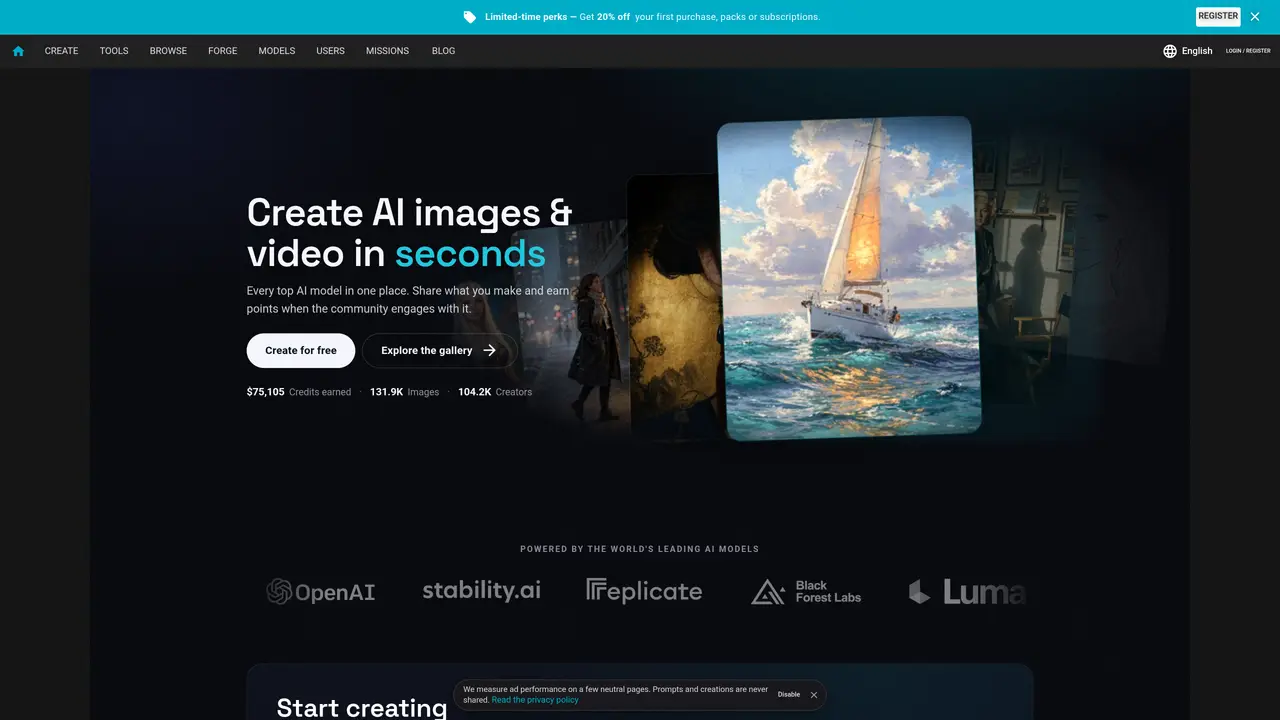1280x720 pixels.
Task: Click the Luma logo
Action: click(x=967, y=592)
